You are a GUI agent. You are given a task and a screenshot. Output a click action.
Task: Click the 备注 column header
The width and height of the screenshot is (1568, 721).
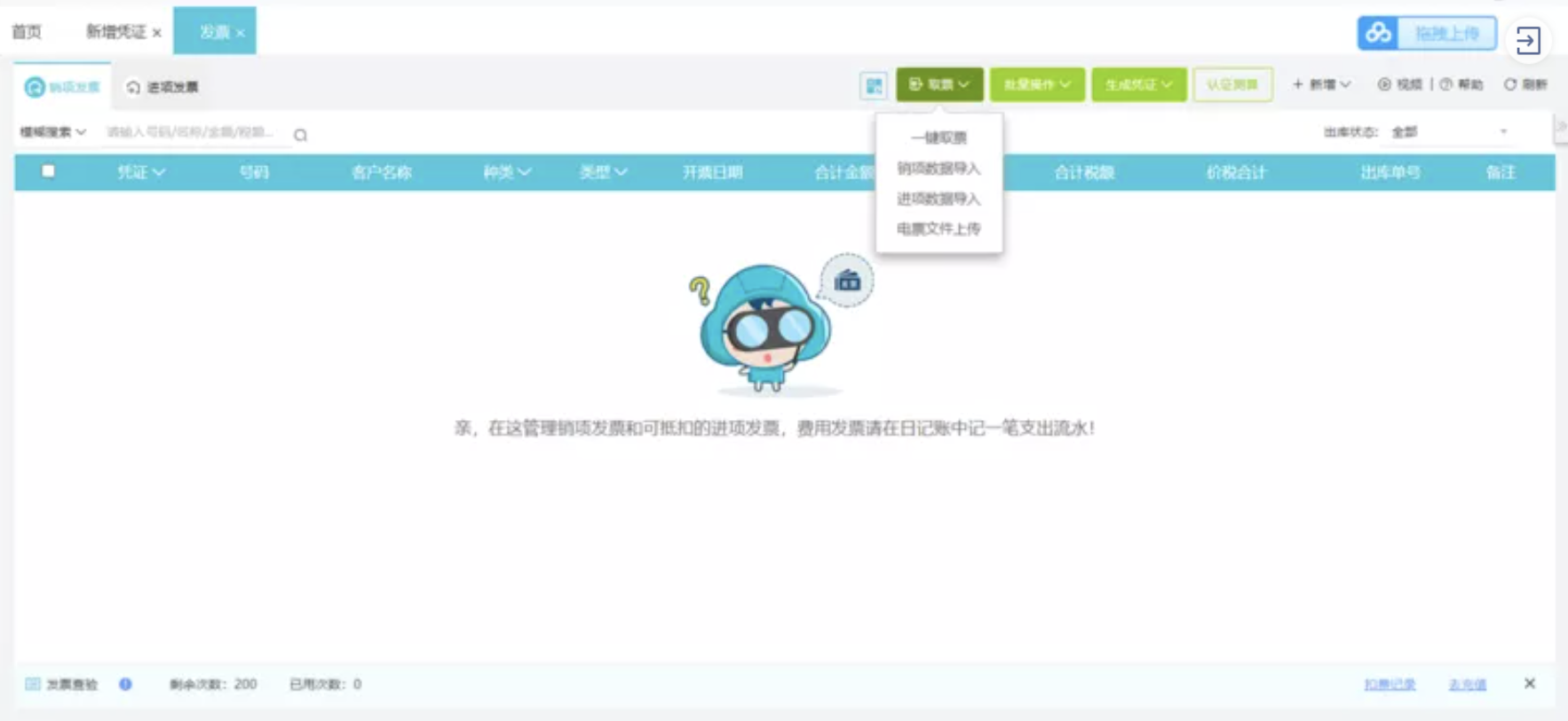[x=1501, y=172]
